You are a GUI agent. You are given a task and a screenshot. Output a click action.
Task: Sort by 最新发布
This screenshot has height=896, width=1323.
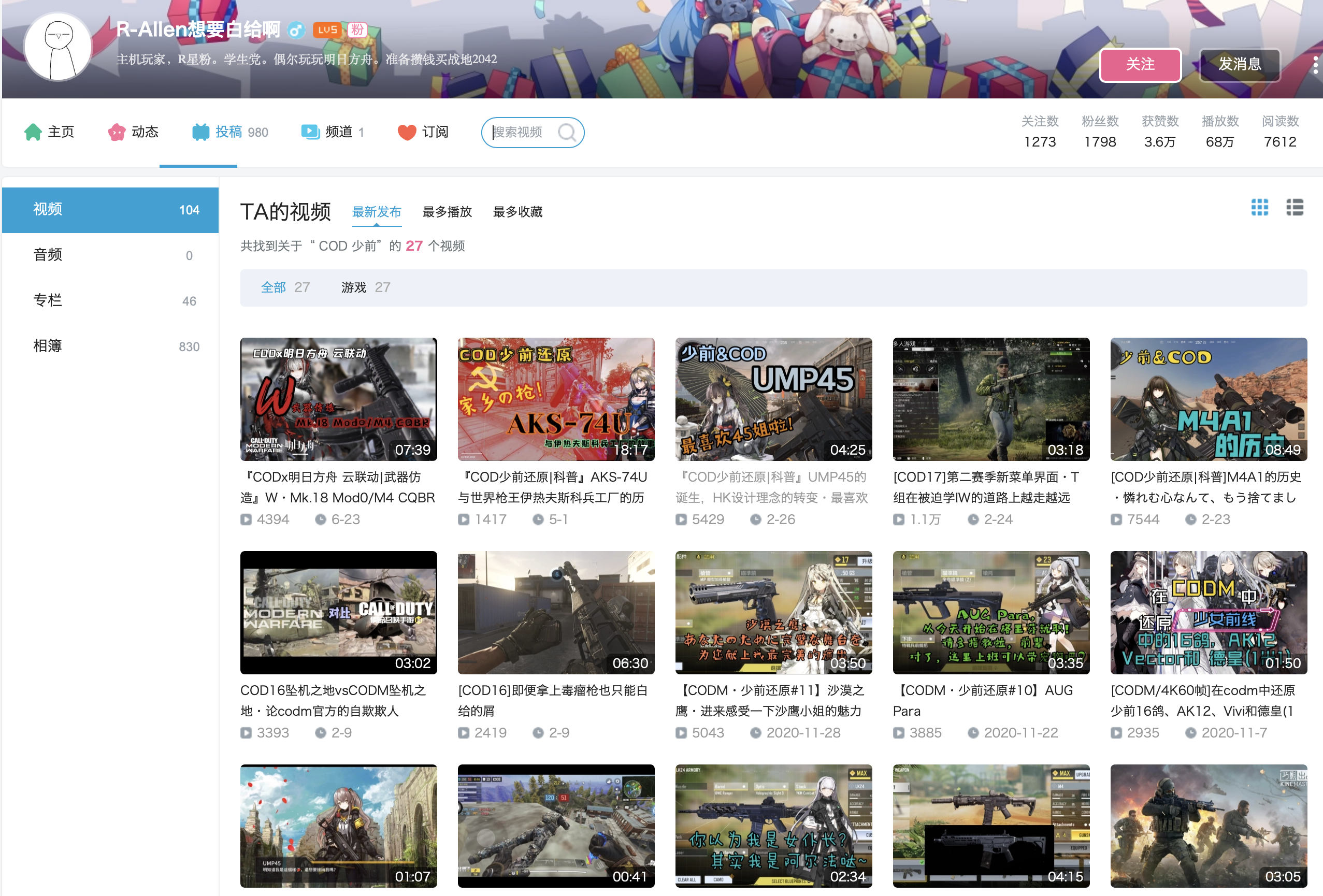[376, 212]
